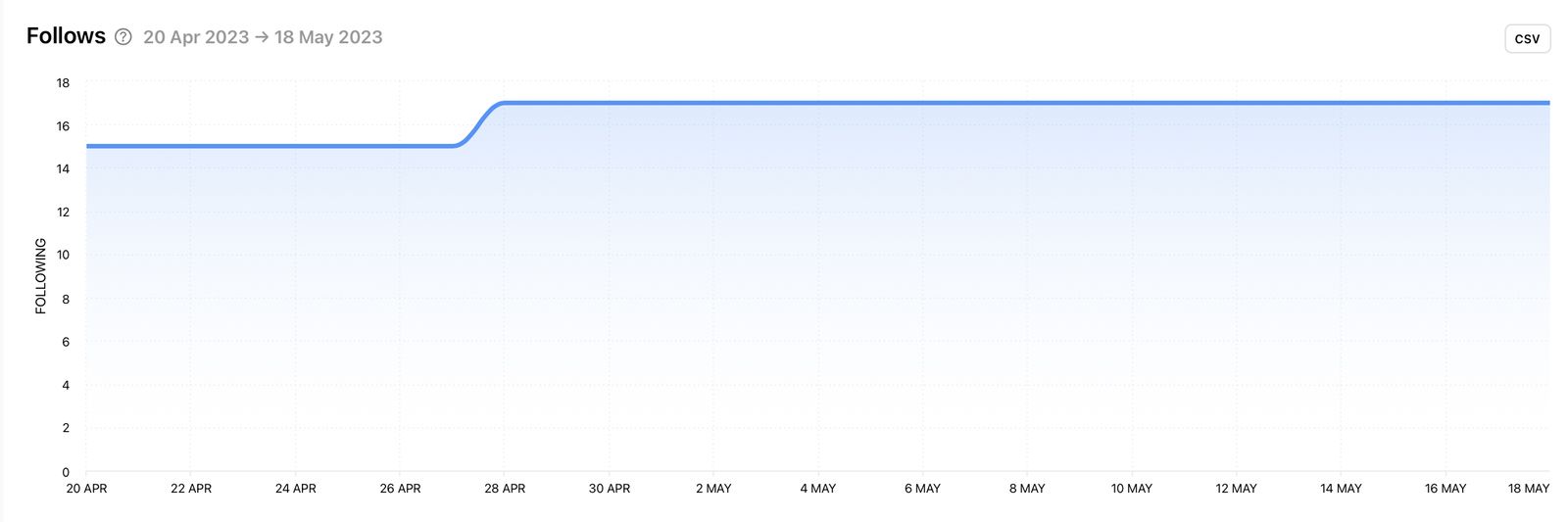The height and width of the screenshot is (522, 1568).
Task: Click the 0 value on the y-axis
Action: point(66,472)
